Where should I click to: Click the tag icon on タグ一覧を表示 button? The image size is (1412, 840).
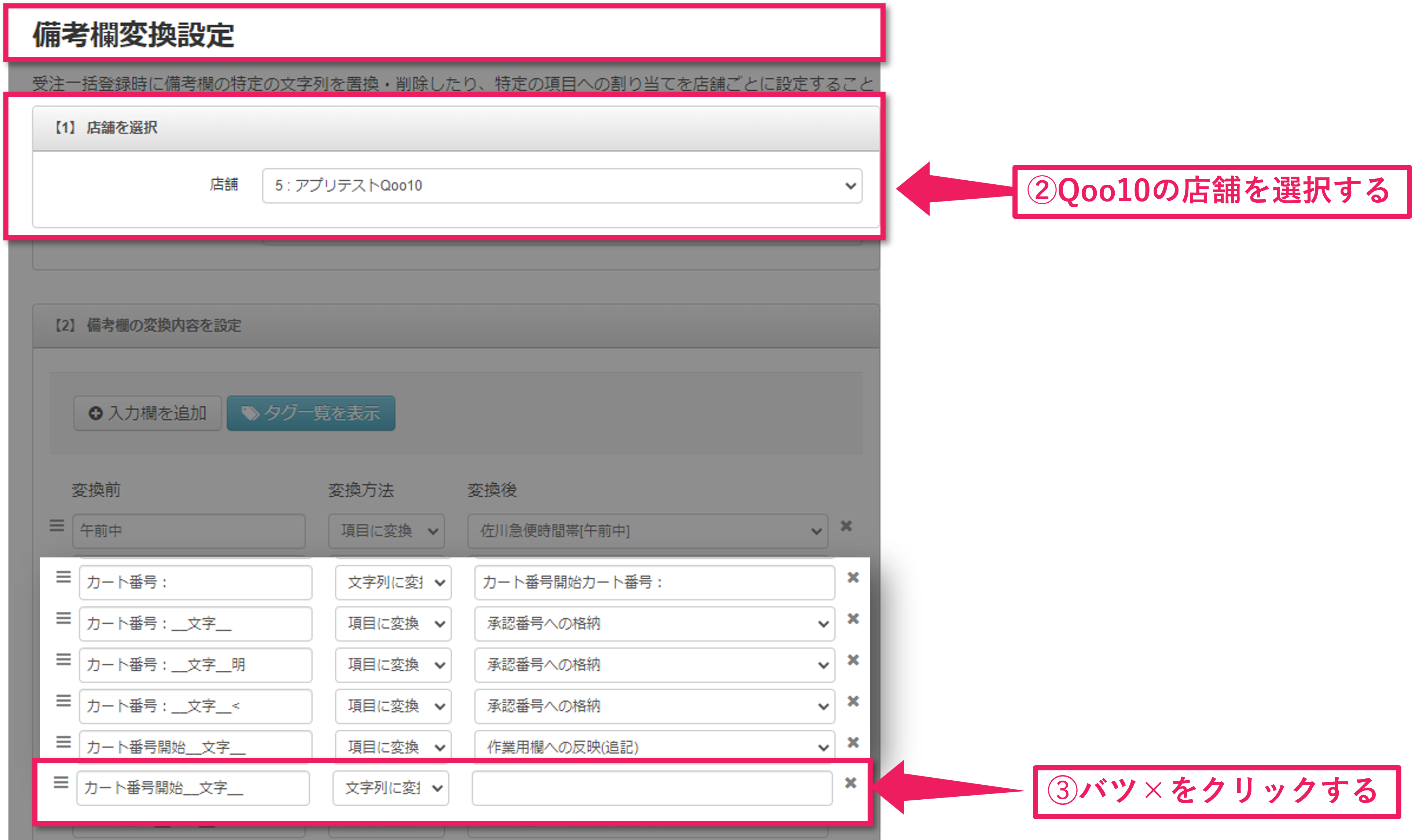250,413
